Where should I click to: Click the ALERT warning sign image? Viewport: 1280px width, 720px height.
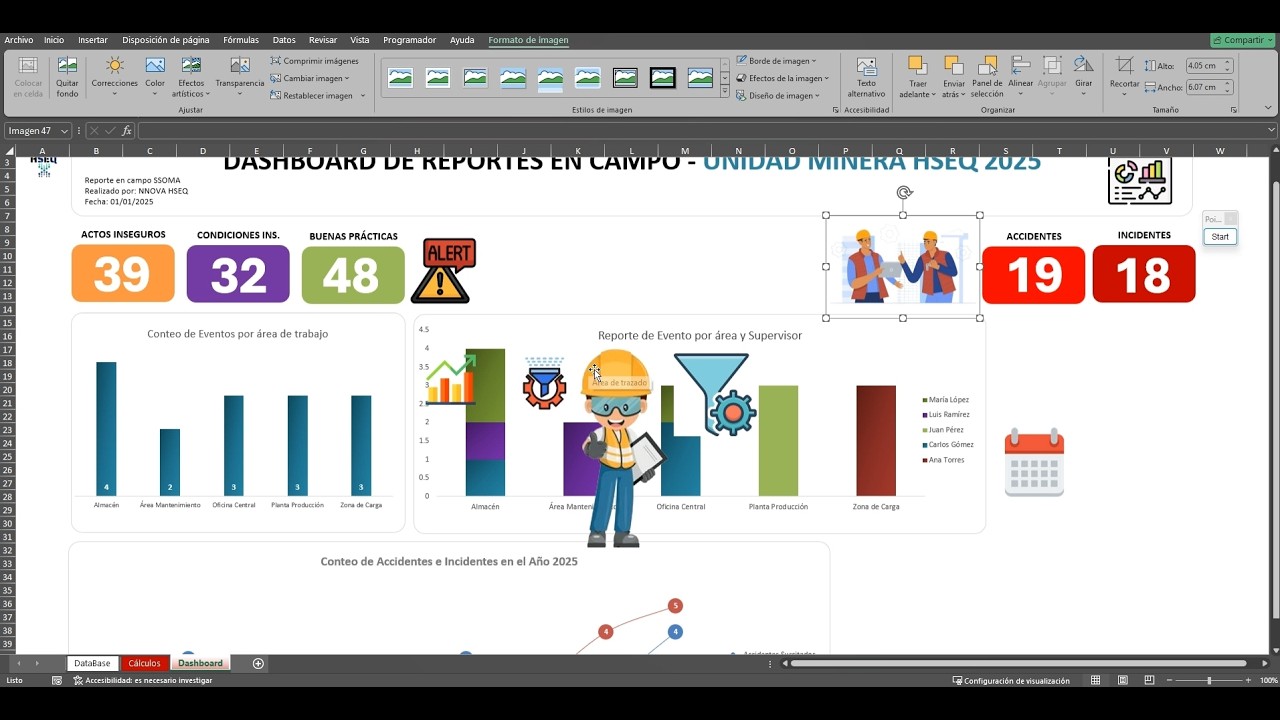443,271
